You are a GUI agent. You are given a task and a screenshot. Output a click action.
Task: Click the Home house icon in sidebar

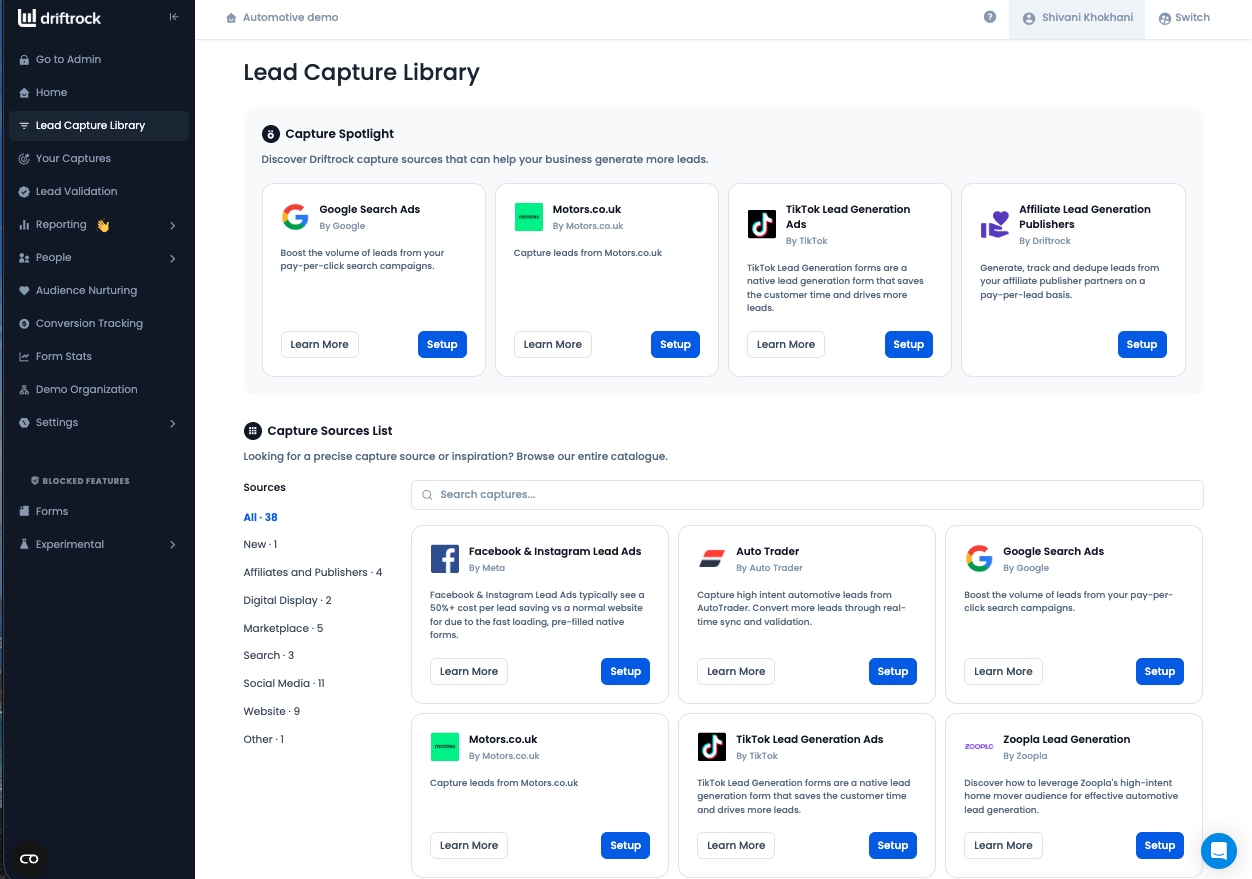point(24,93)
